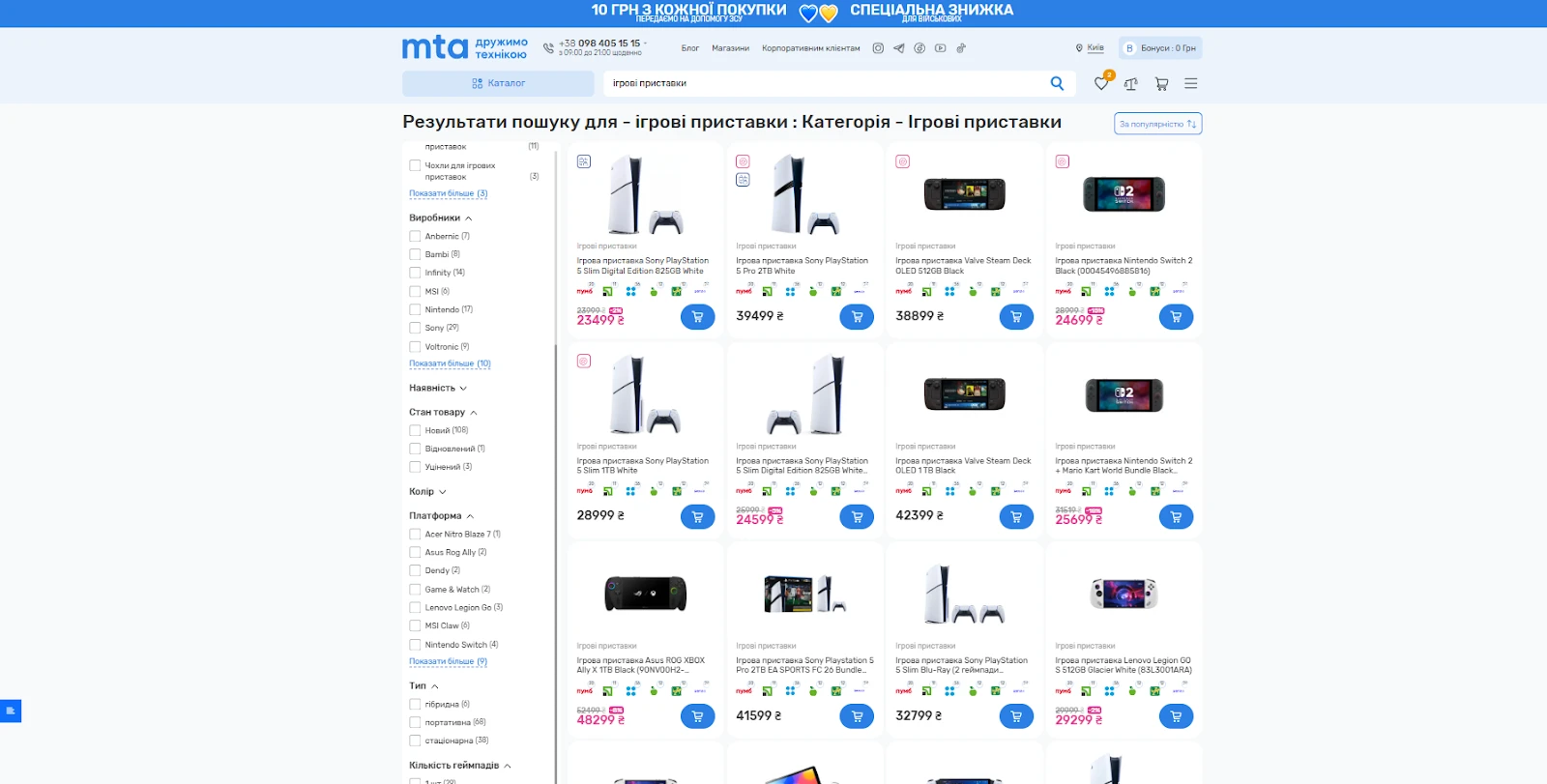Open the shopping cart in header
This screenshot has width=1547, height=784.
coord(1161,84)
